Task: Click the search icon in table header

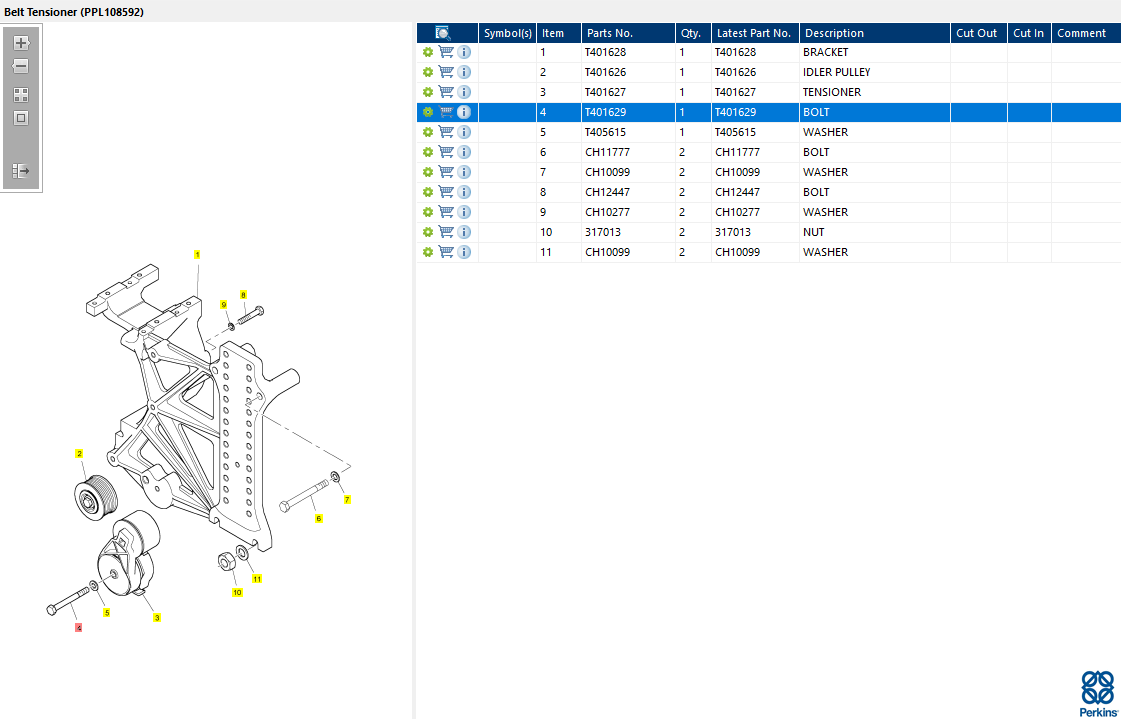Action: (443, 33)
